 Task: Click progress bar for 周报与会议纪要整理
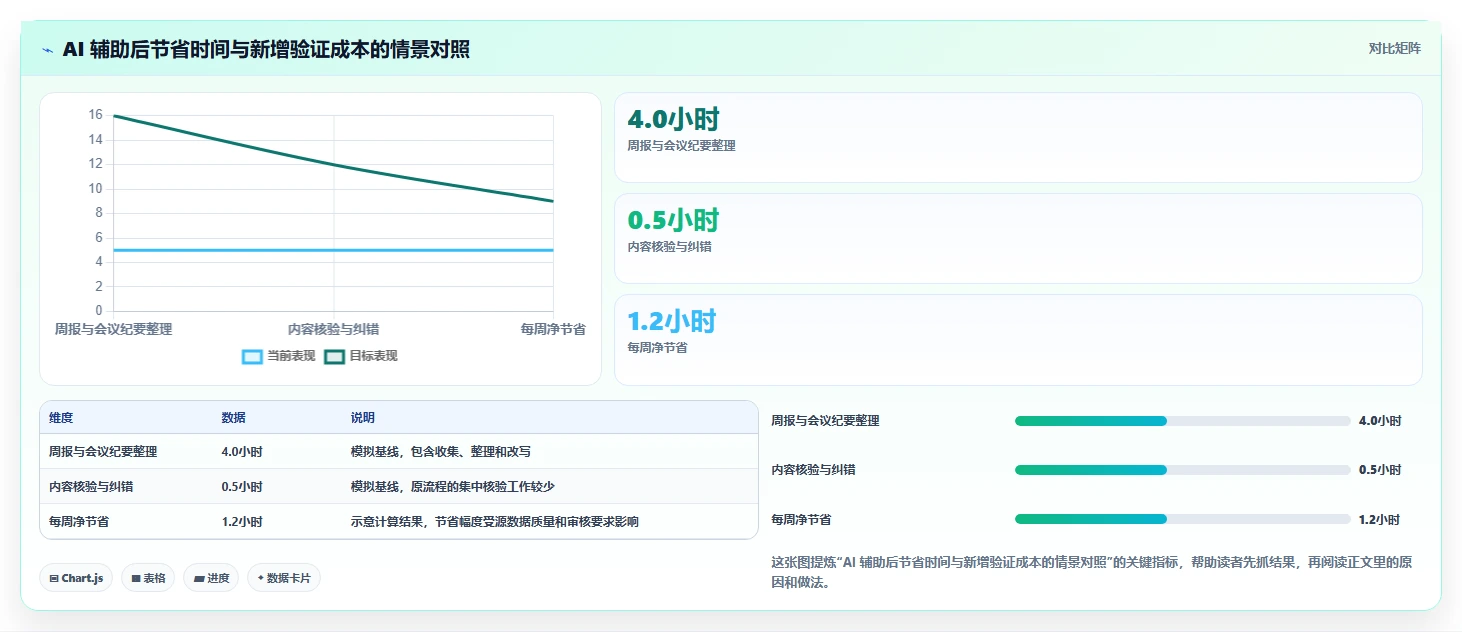click(x=1183, y=421)
